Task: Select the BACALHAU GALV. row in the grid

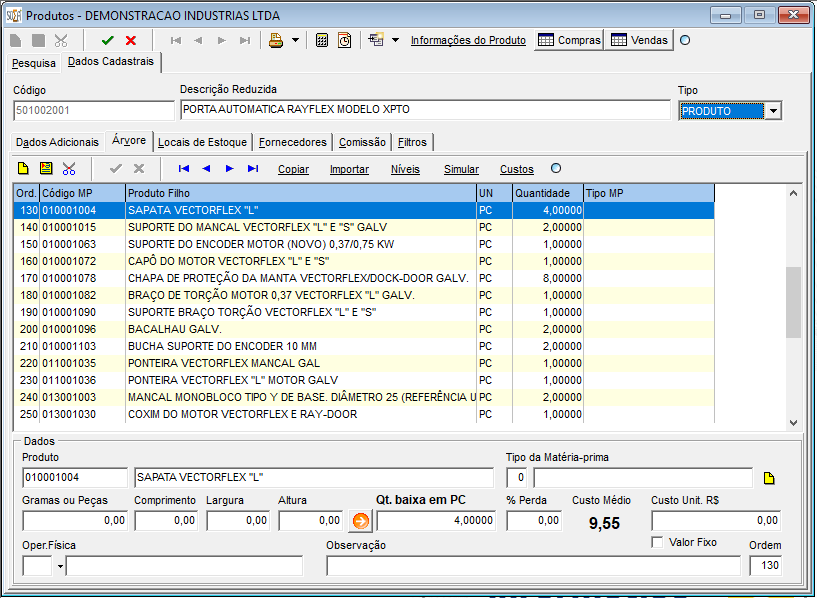Action: (x=300, y=329)
